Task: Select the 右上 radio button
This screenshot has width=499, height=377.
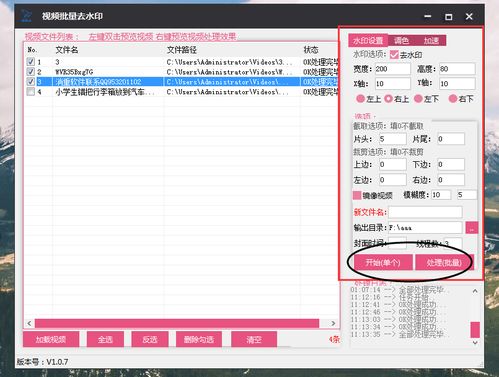Action: coord(388,99)
